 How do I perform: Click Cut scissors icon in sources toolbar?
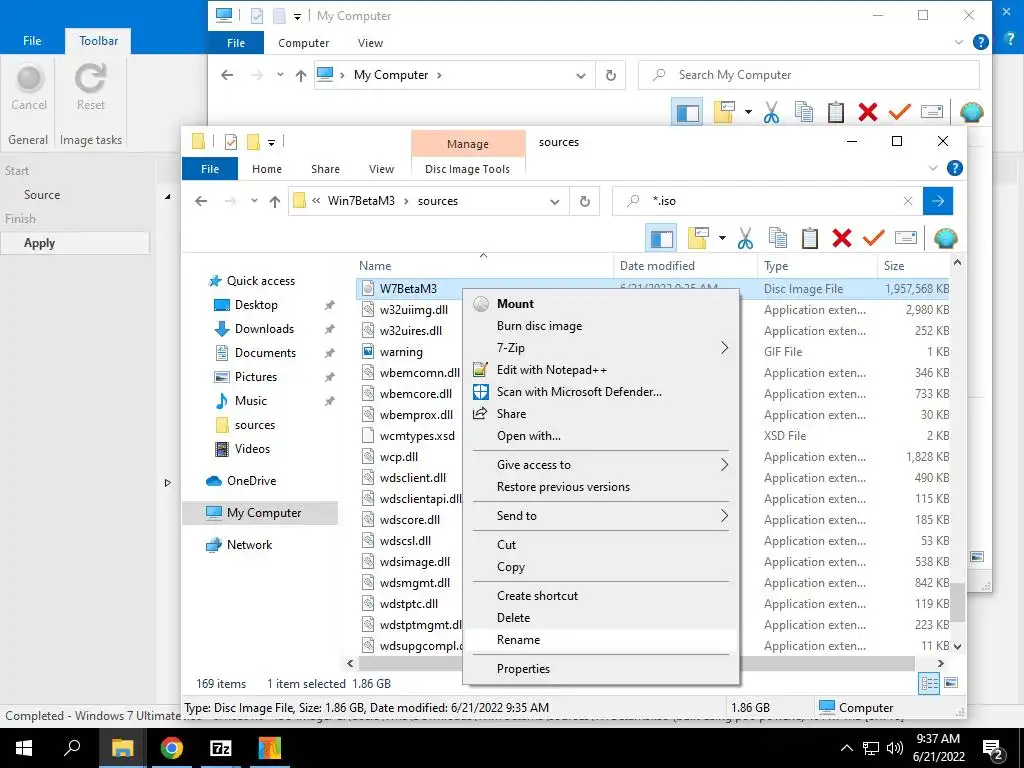(x=745, y=238)
